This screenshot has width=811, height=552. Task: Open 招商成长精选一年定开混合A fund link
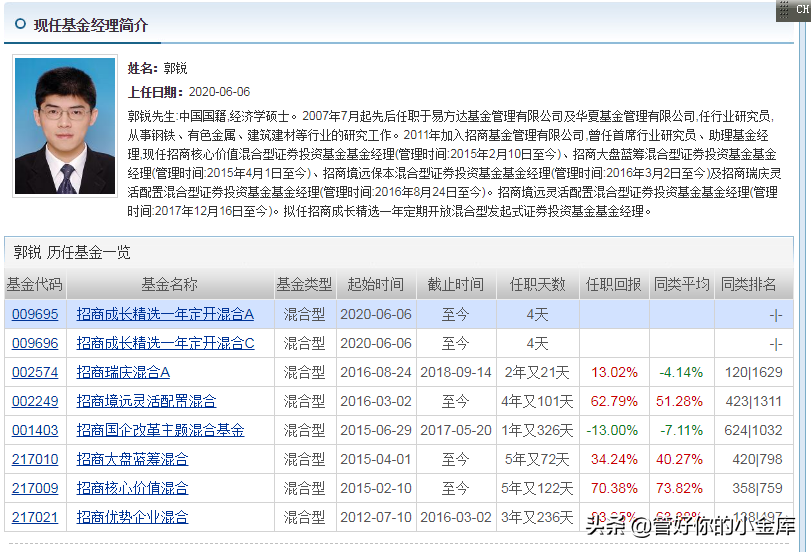click(x=165, y=314)
